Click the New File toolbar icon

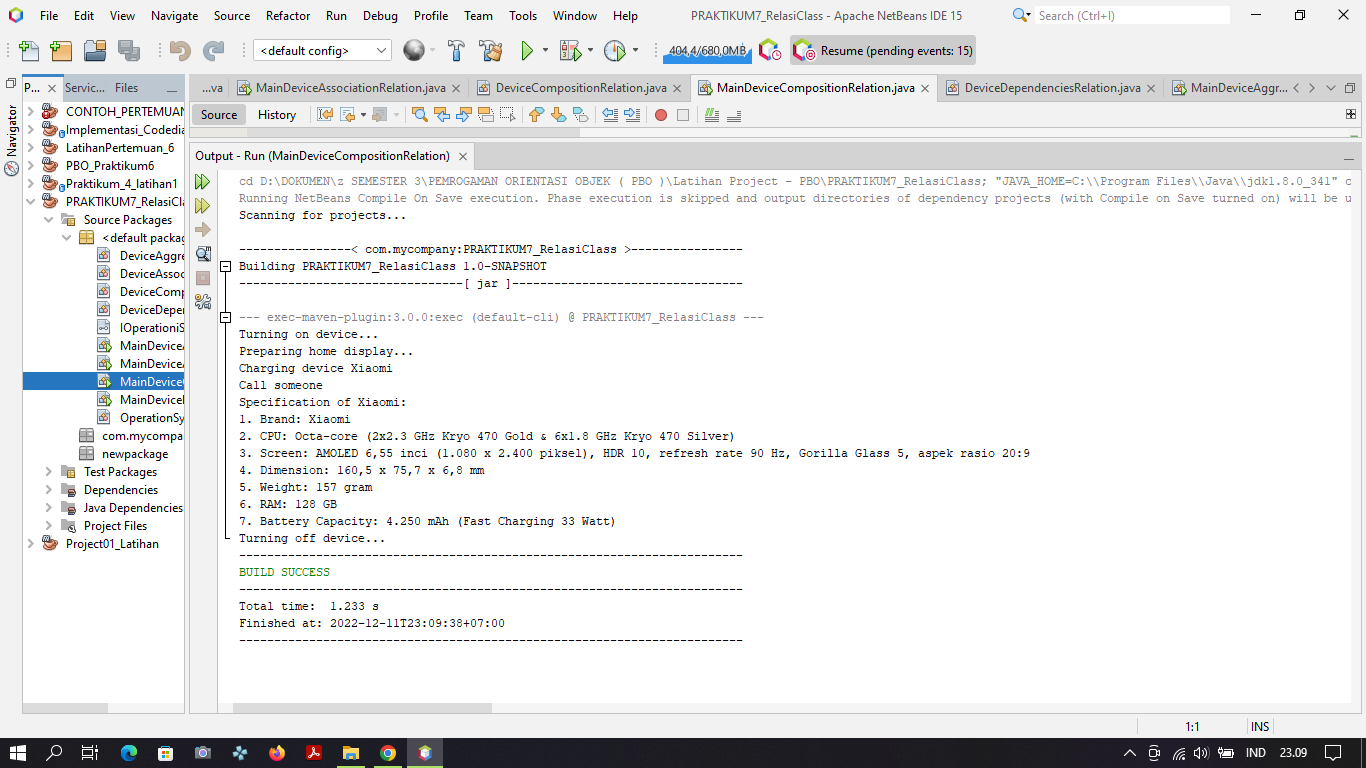click(29, 51)
